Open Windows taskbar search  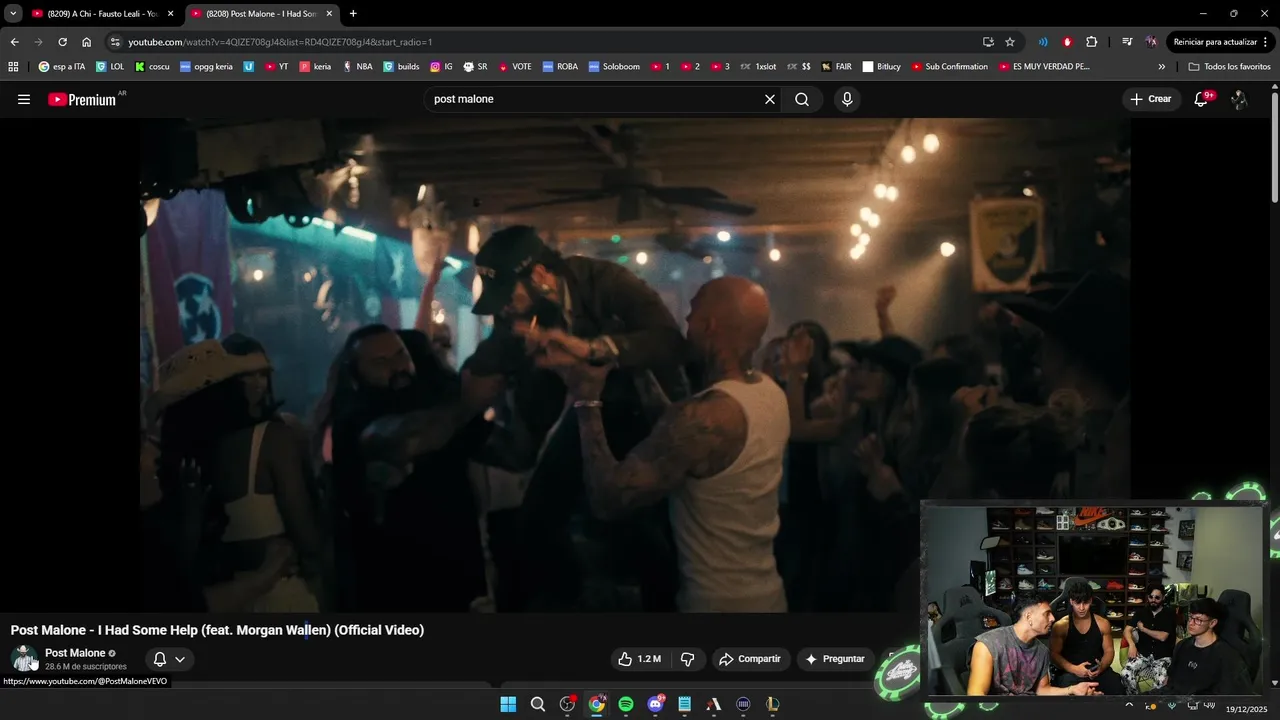(x=538, y=704)
